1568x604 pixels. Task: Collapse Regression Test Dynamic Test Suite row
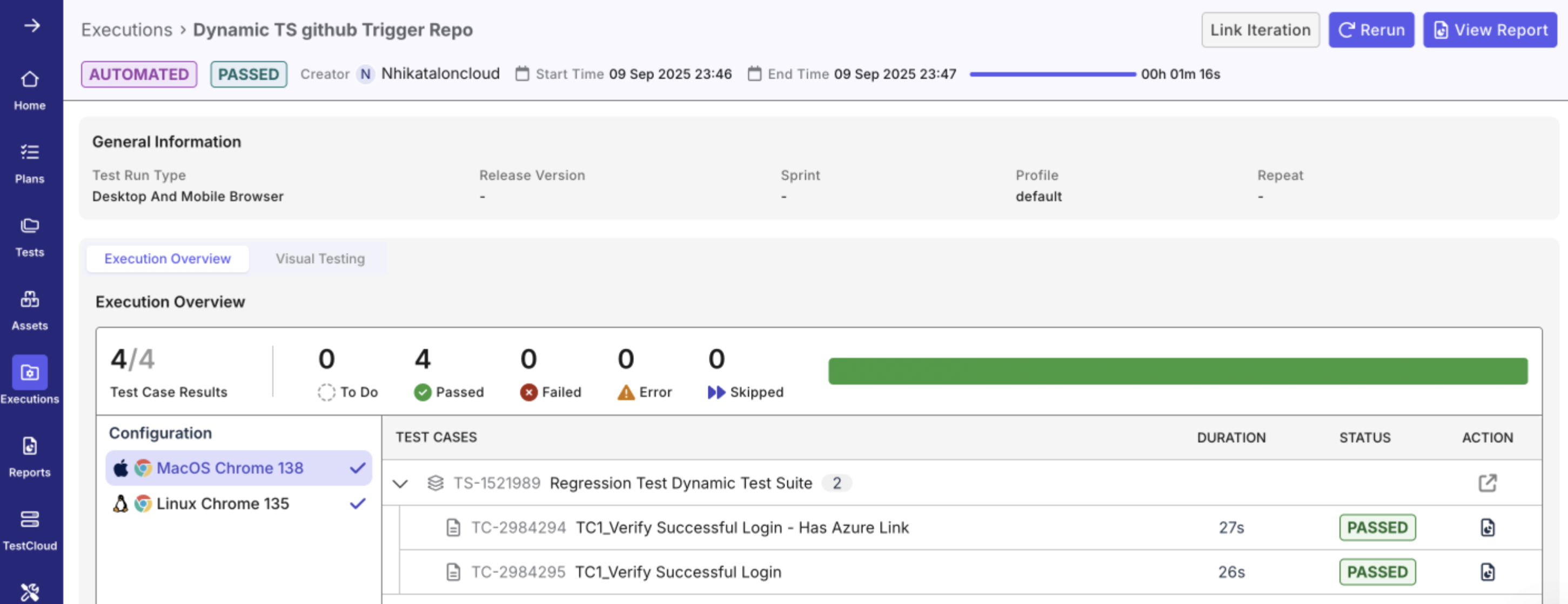point(400,484)
